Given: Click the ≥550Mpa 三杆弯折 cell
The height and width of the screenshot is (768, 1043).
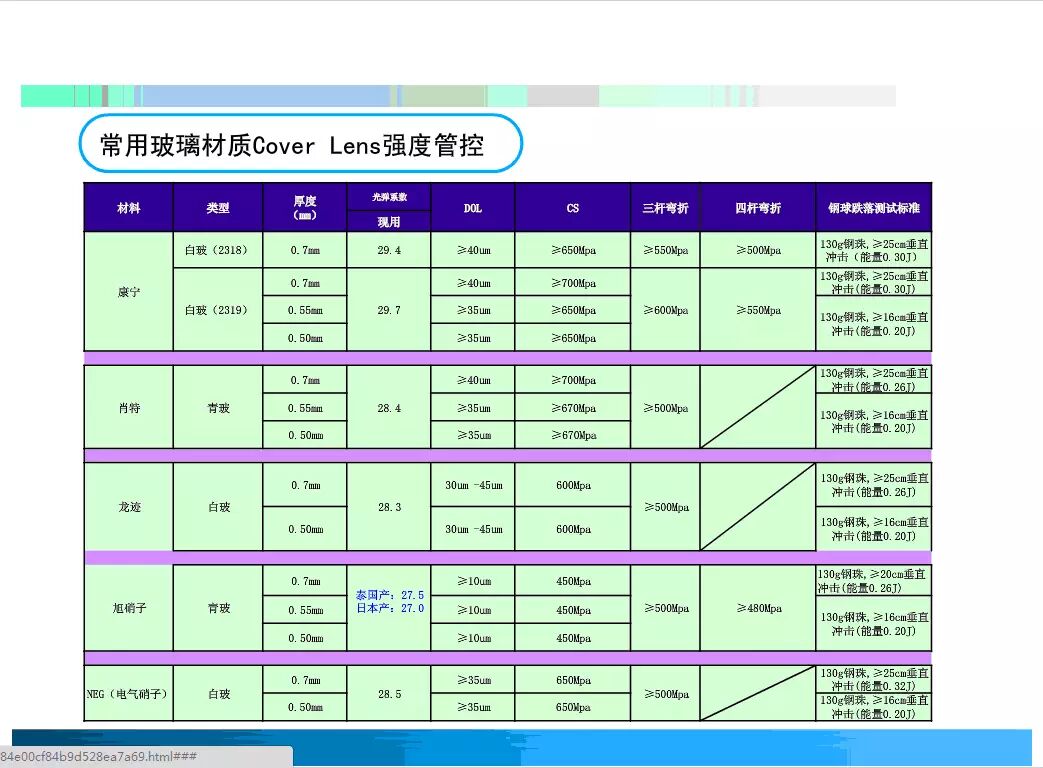Looking at the screenshot, I should coord(665,250).
